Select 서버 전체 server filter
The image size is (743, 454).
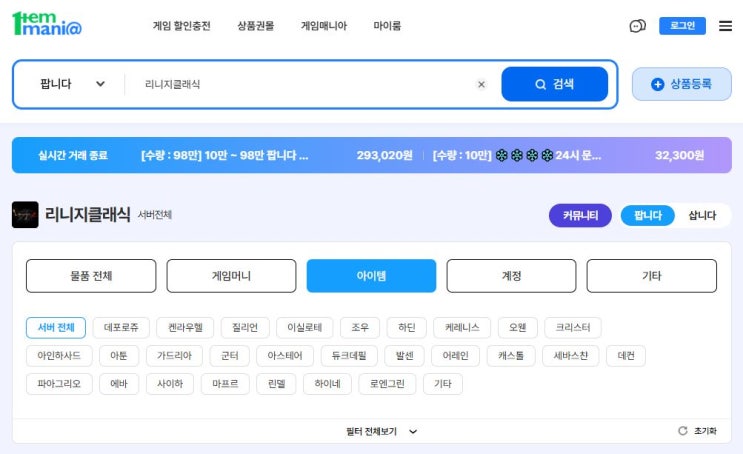coord(56,327)
